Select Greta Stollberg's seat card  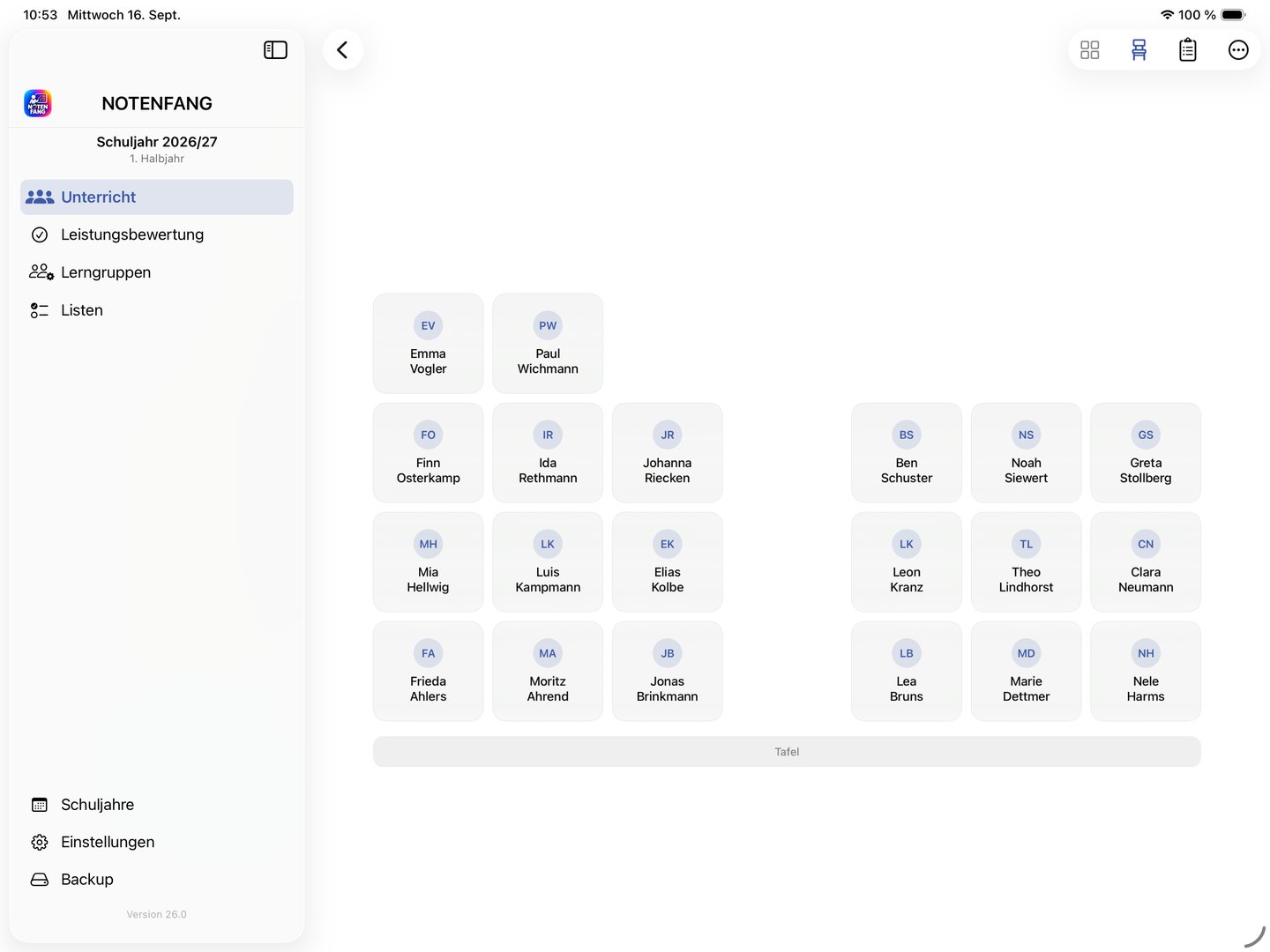click(x=1146, y=453)
